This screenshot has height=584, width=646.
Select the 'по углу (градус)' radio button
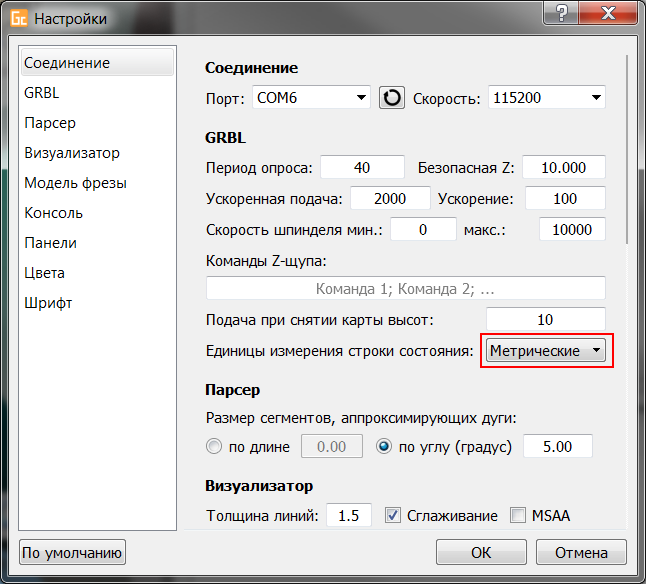384,446
